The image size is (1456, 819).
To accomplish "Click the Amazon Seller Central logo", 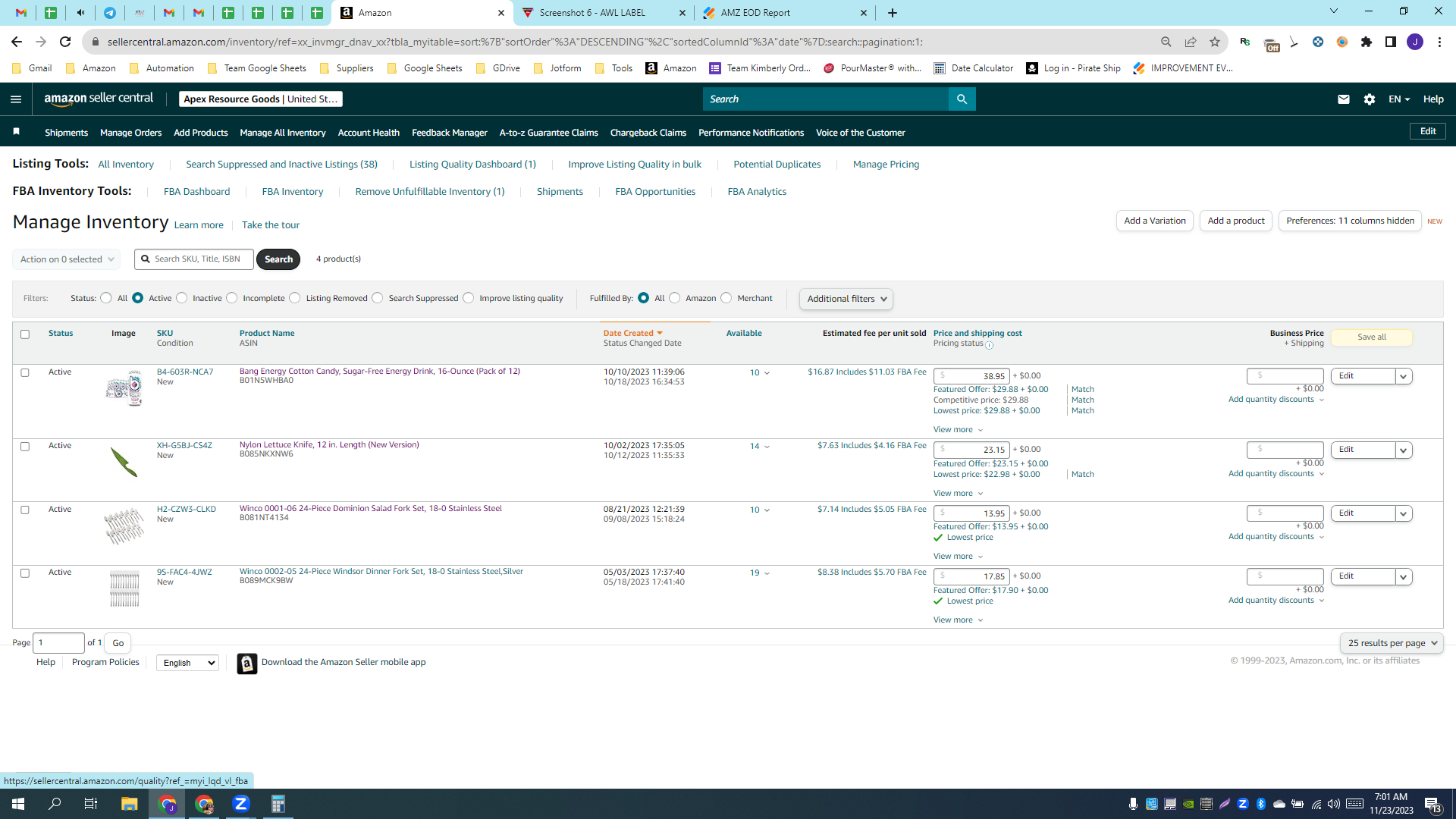I will tap(99, 99).
